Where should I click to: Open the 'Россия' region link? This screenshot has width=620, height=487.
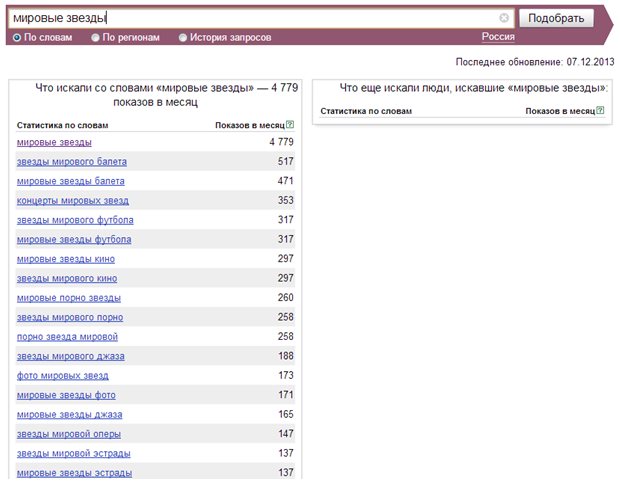click(498, 37)
